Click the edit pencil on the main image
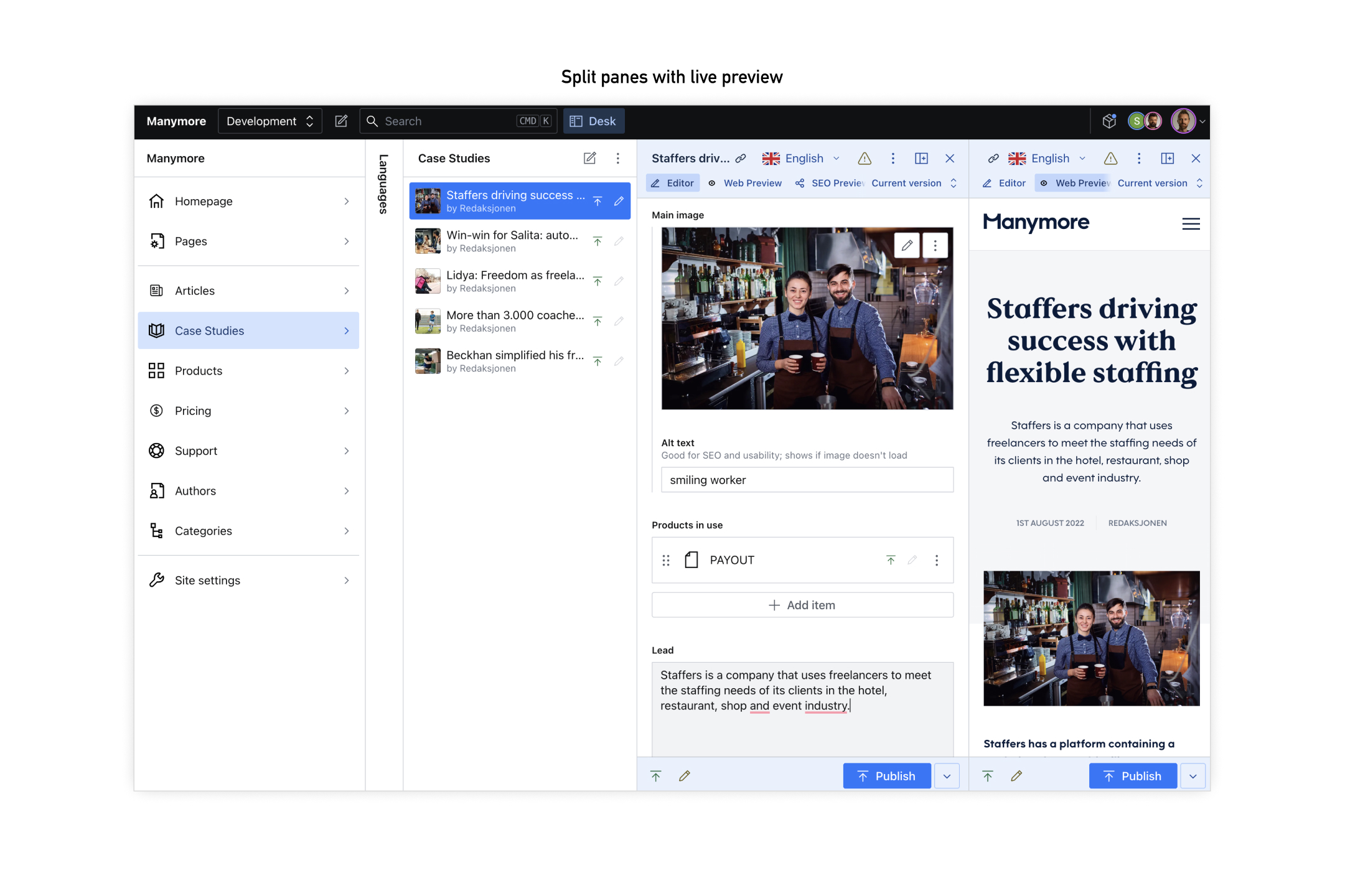 [x=907, y=245]
